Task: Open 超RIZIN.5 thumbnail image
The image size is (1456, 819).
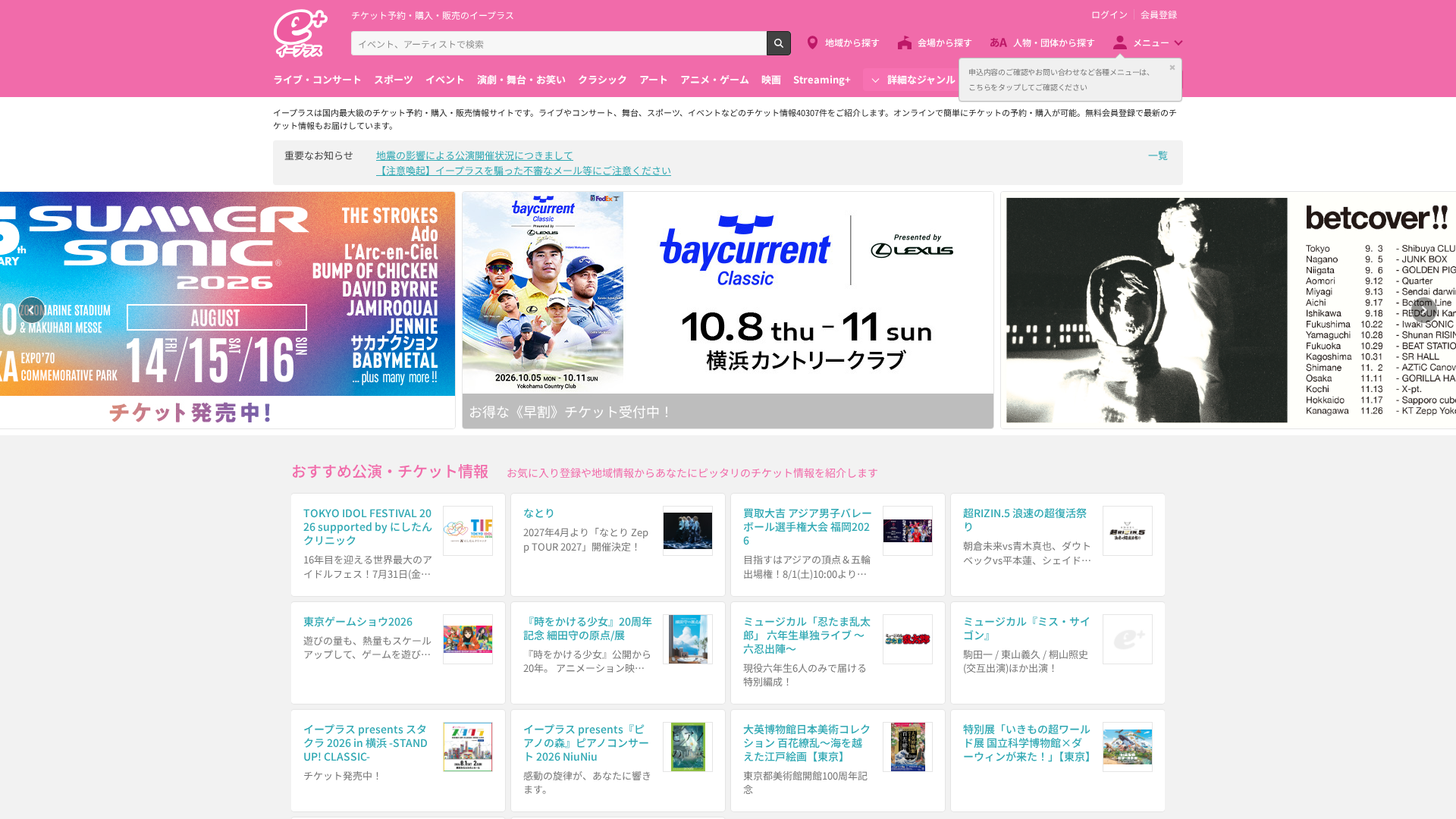Action: (x=1128, y=531)
